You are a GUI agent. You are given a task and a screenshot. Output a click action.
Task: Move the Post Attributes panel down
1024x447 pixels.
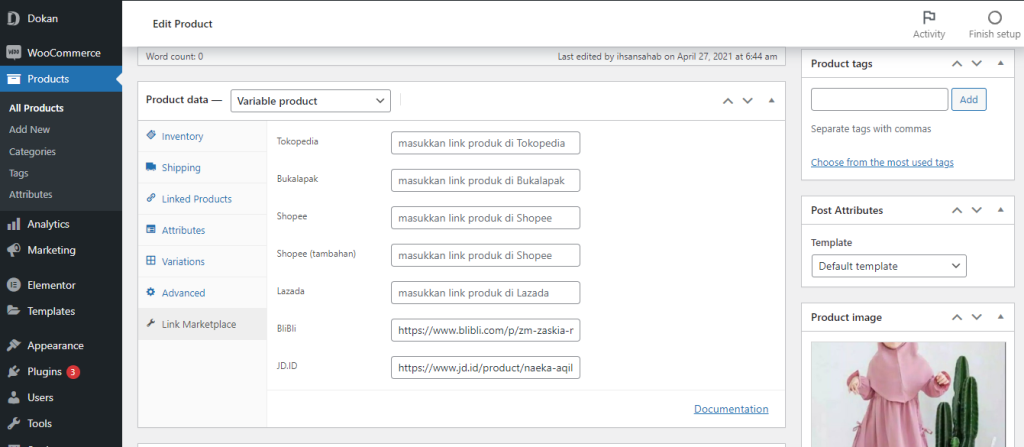tap(979, 211)
